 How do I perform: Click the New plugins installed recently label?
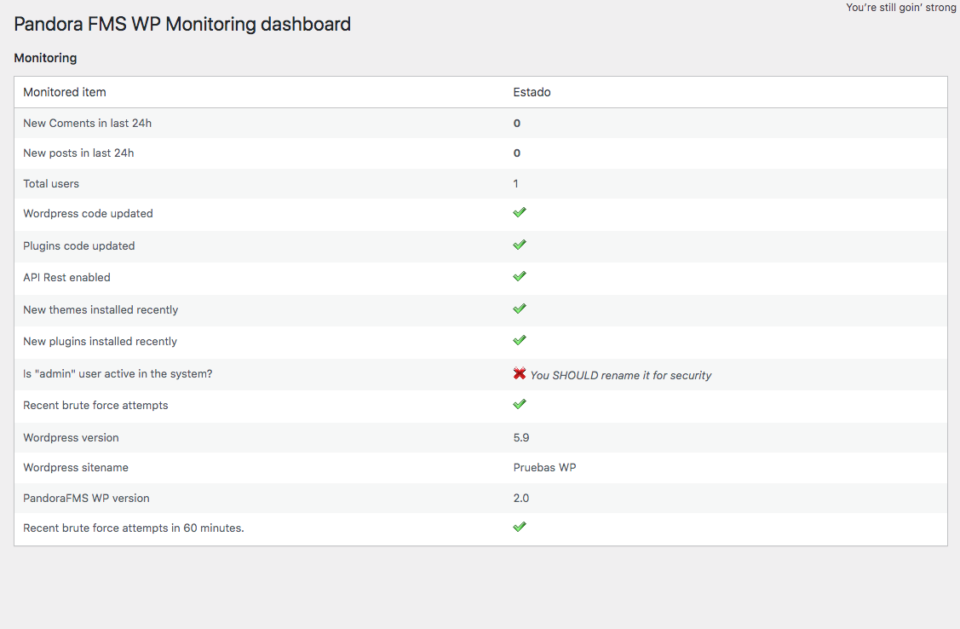click(x=100, y=342)
